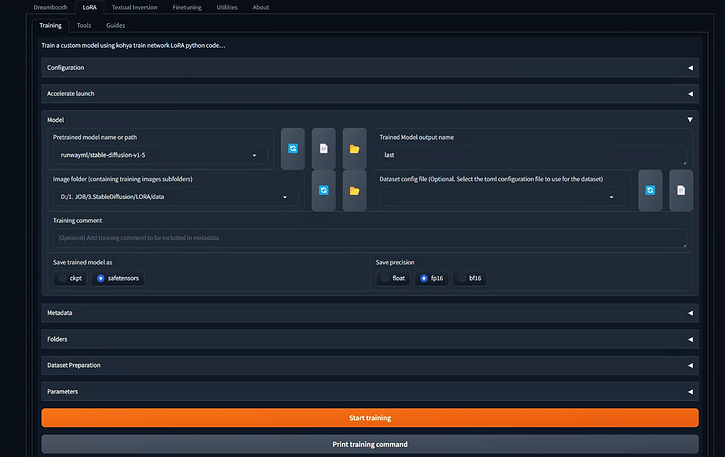This screenshot has height=457, width=725.
Task: Select the Tools sub-tab
Action: [84, 25]
